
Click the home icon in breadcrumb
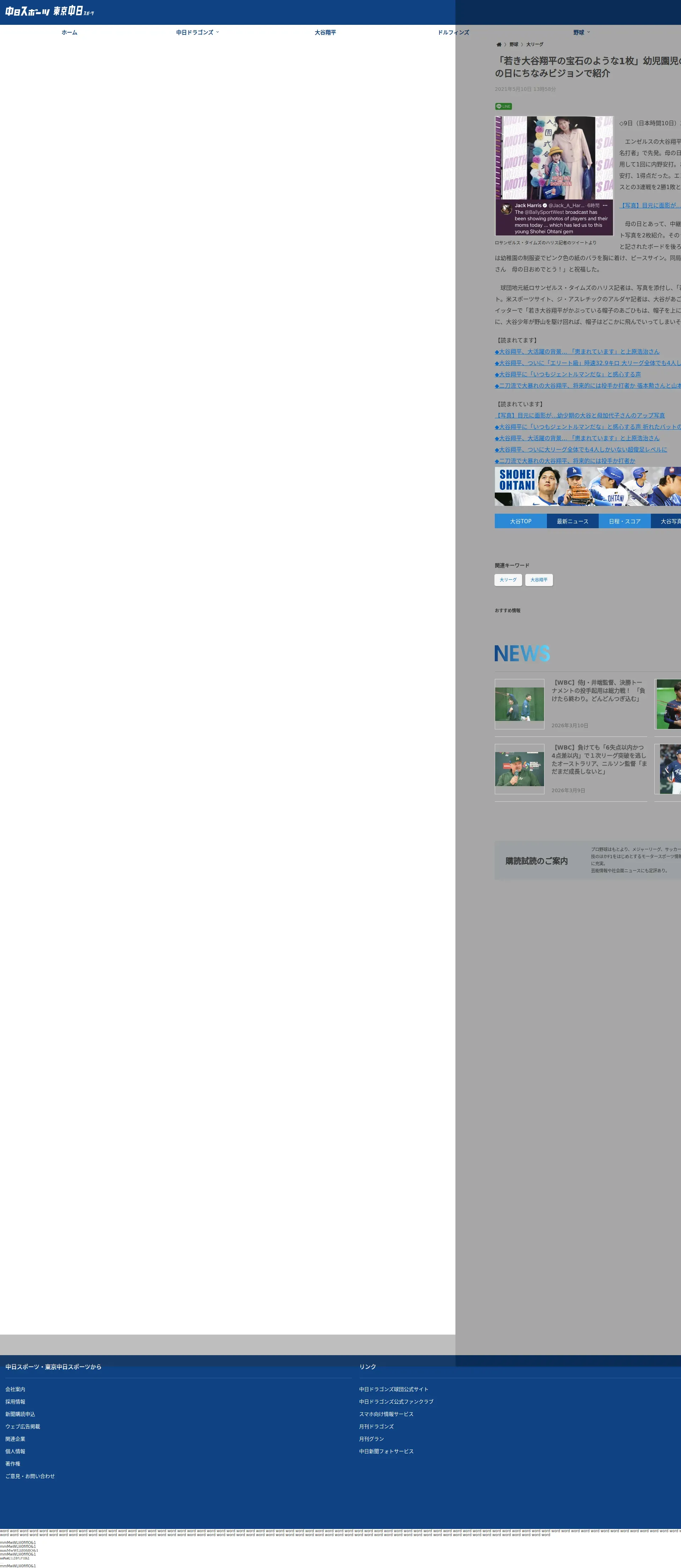(499, 44)
